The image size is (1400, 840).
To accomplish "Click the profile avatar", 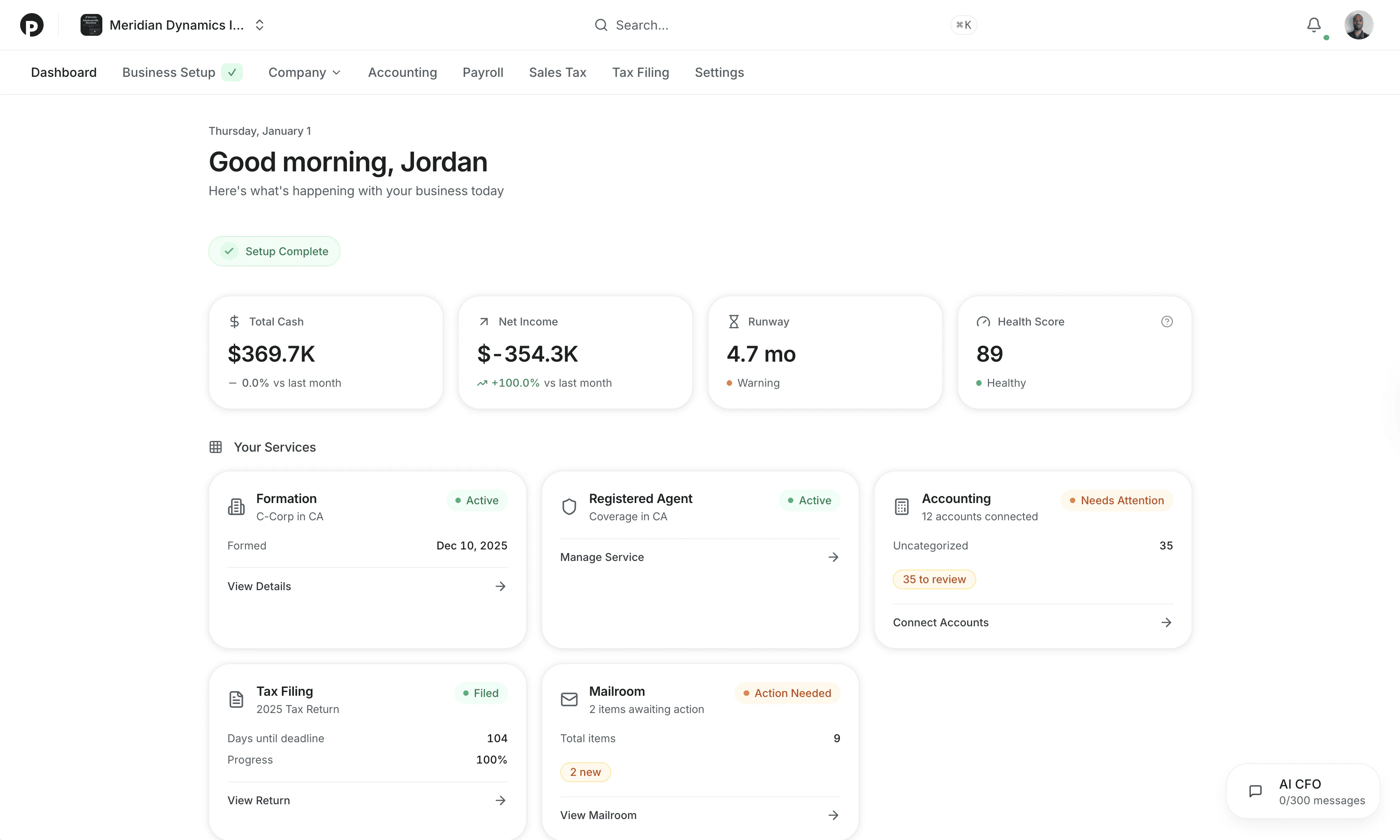I will click(1359, 25).
